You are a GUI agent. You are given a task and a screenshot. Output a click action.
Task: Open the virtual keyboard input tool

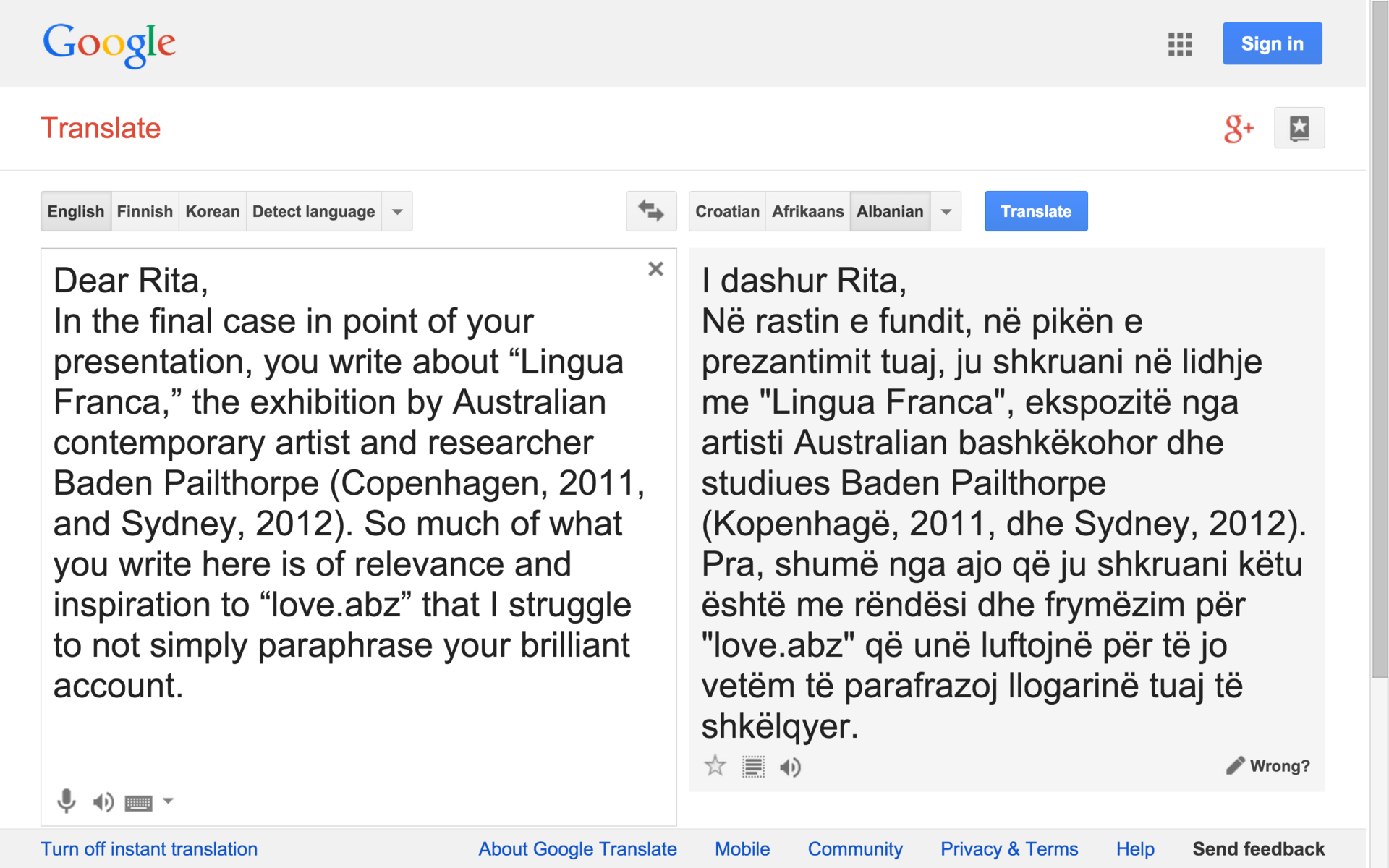(x=138, y=802)
